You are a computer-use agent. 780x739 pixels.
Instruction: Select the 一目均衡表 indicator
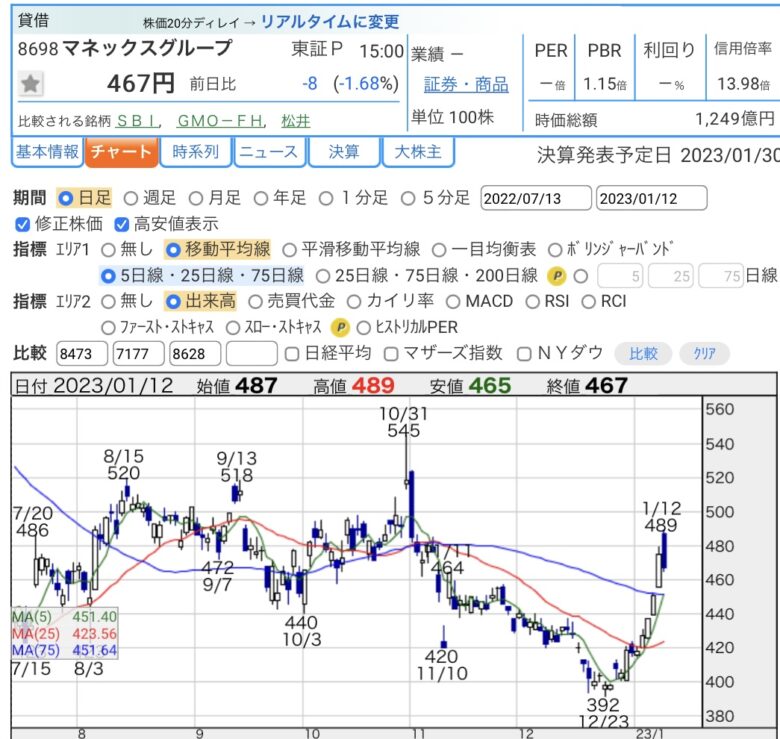[x=439, y=250]
